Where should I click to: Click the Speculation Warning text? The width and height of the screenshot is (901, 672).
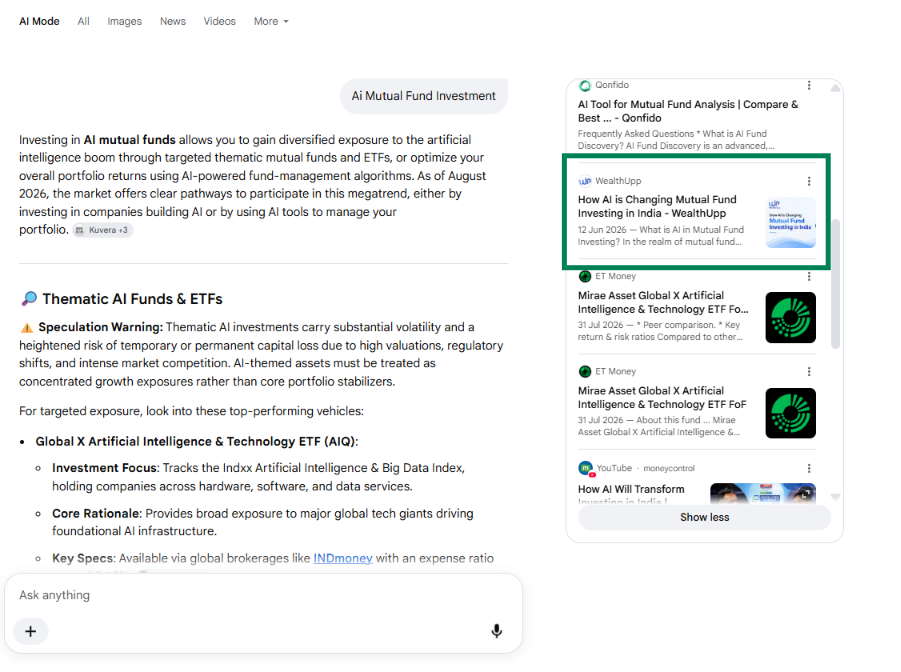point(101,327)
